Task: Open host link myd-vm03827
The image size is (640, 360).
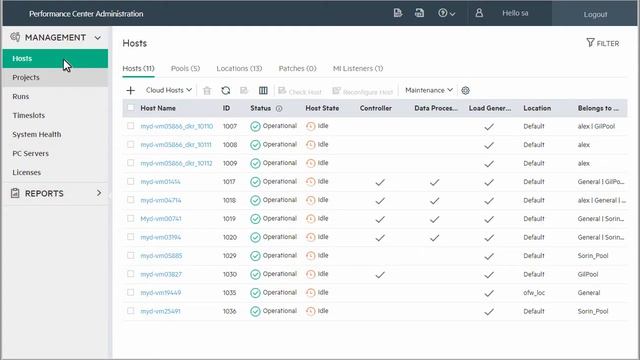Action: [x=161, y=274]
